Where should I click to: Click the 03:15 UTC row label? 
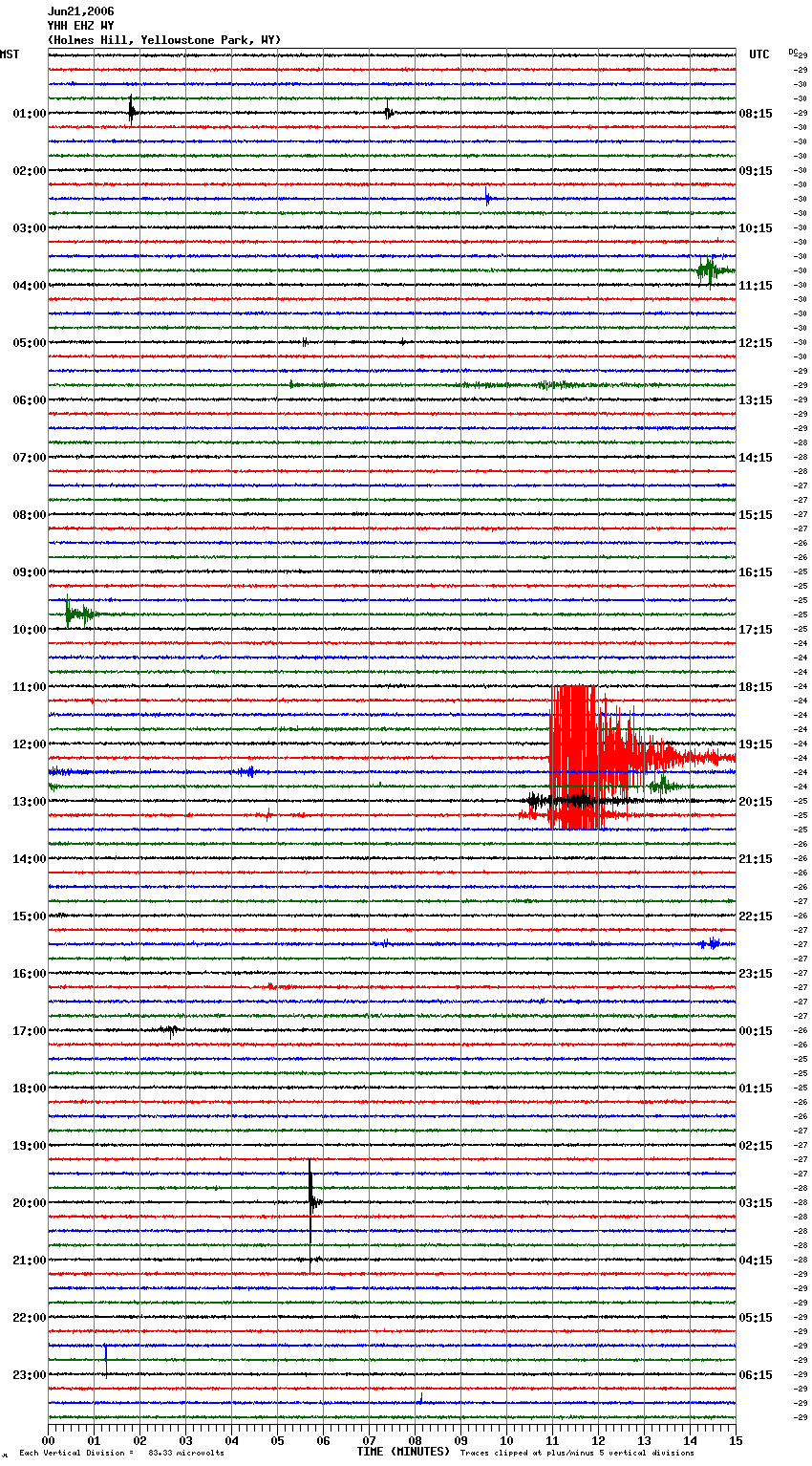756,1203
